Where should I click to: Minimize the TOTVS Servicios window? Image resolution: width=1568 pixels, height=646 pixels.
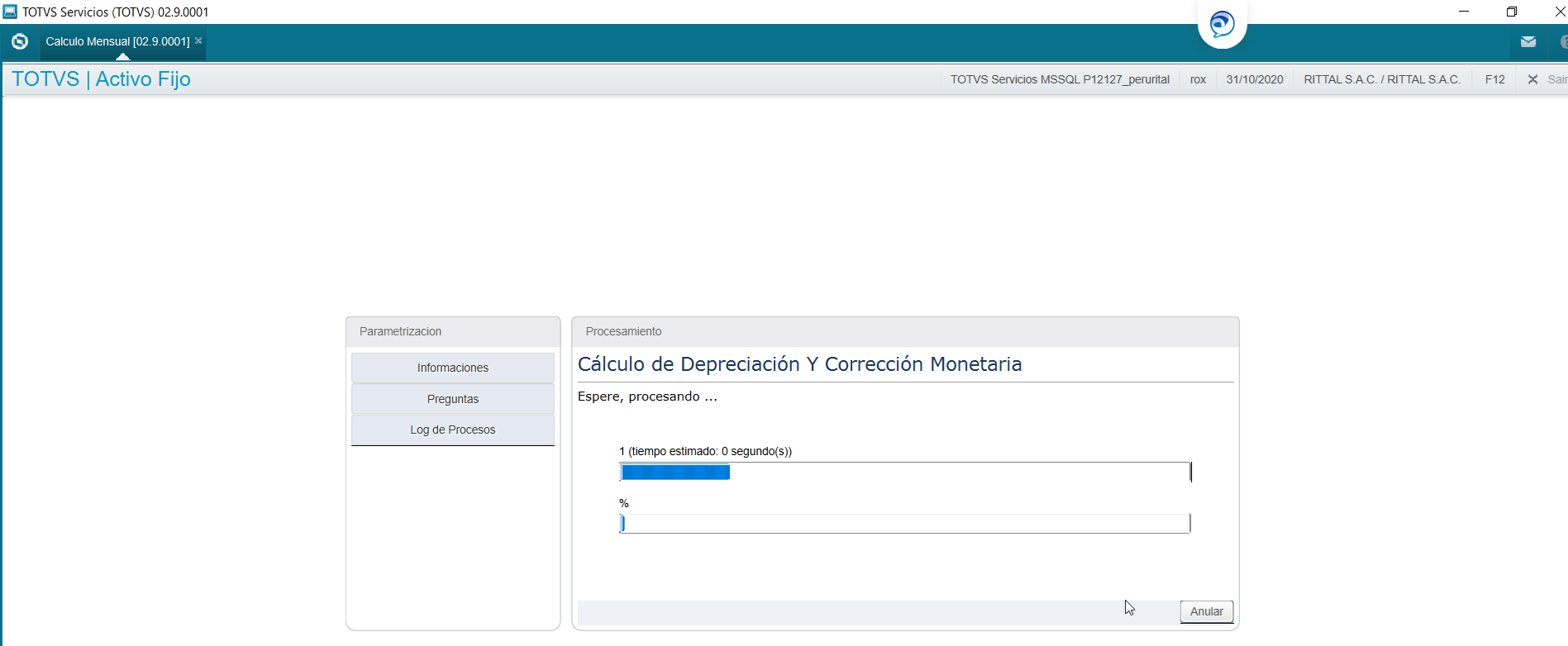coord(1464,12)
